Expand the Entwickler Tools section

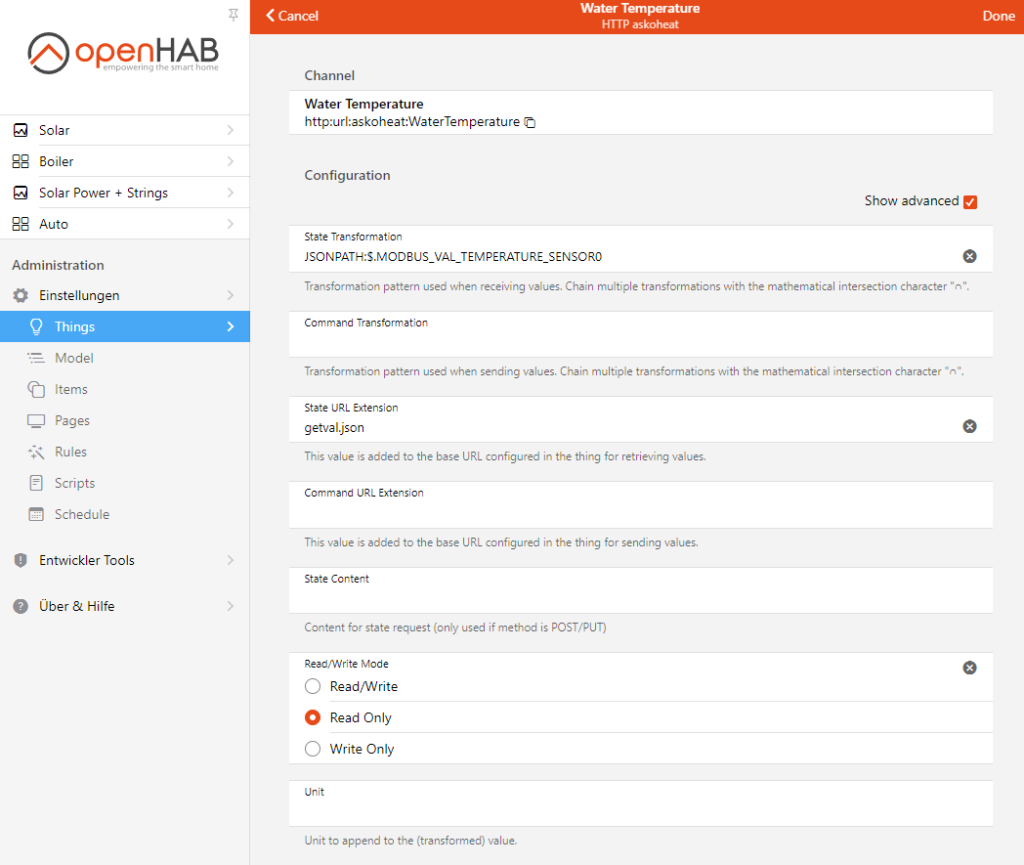[125, 560]
